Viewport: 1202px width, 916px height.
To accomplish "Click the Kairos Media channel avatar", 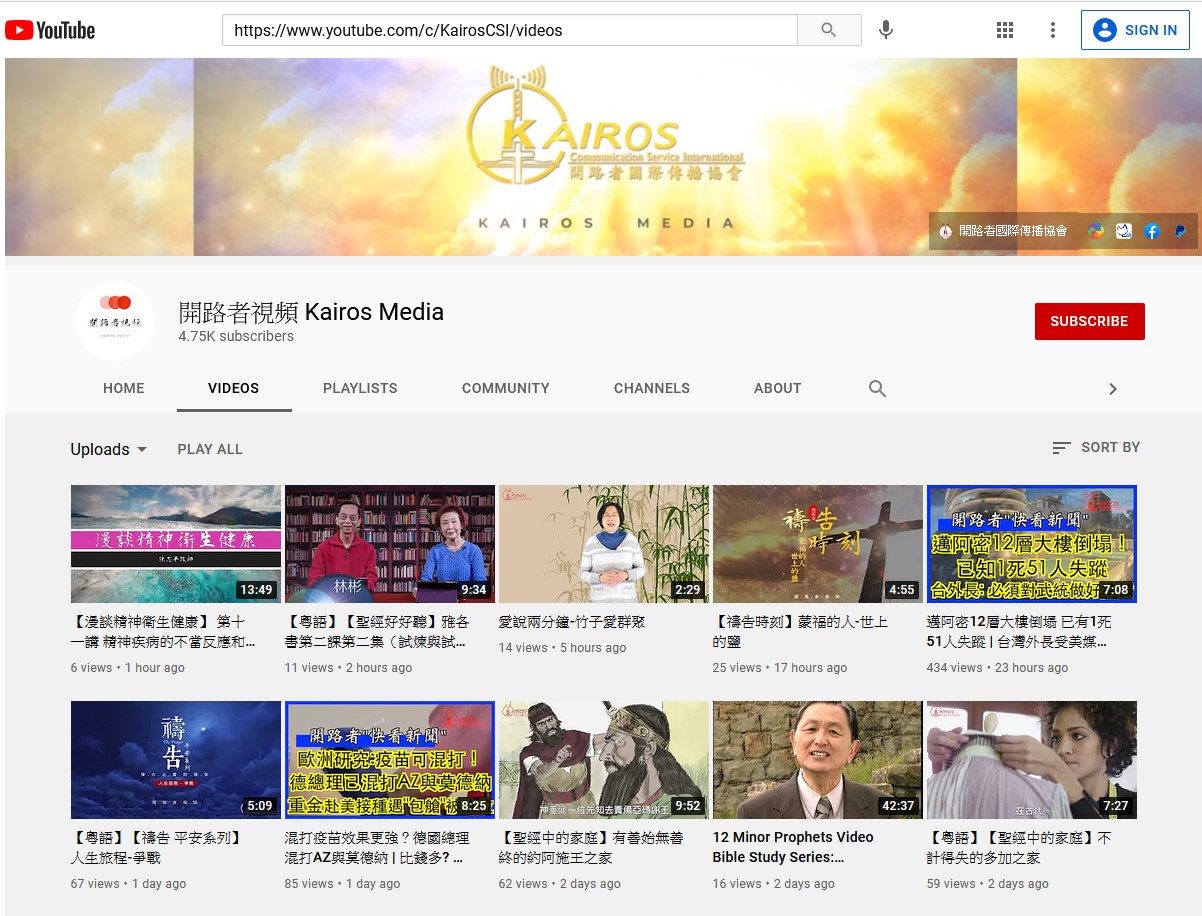I will [x=115, y=321].
